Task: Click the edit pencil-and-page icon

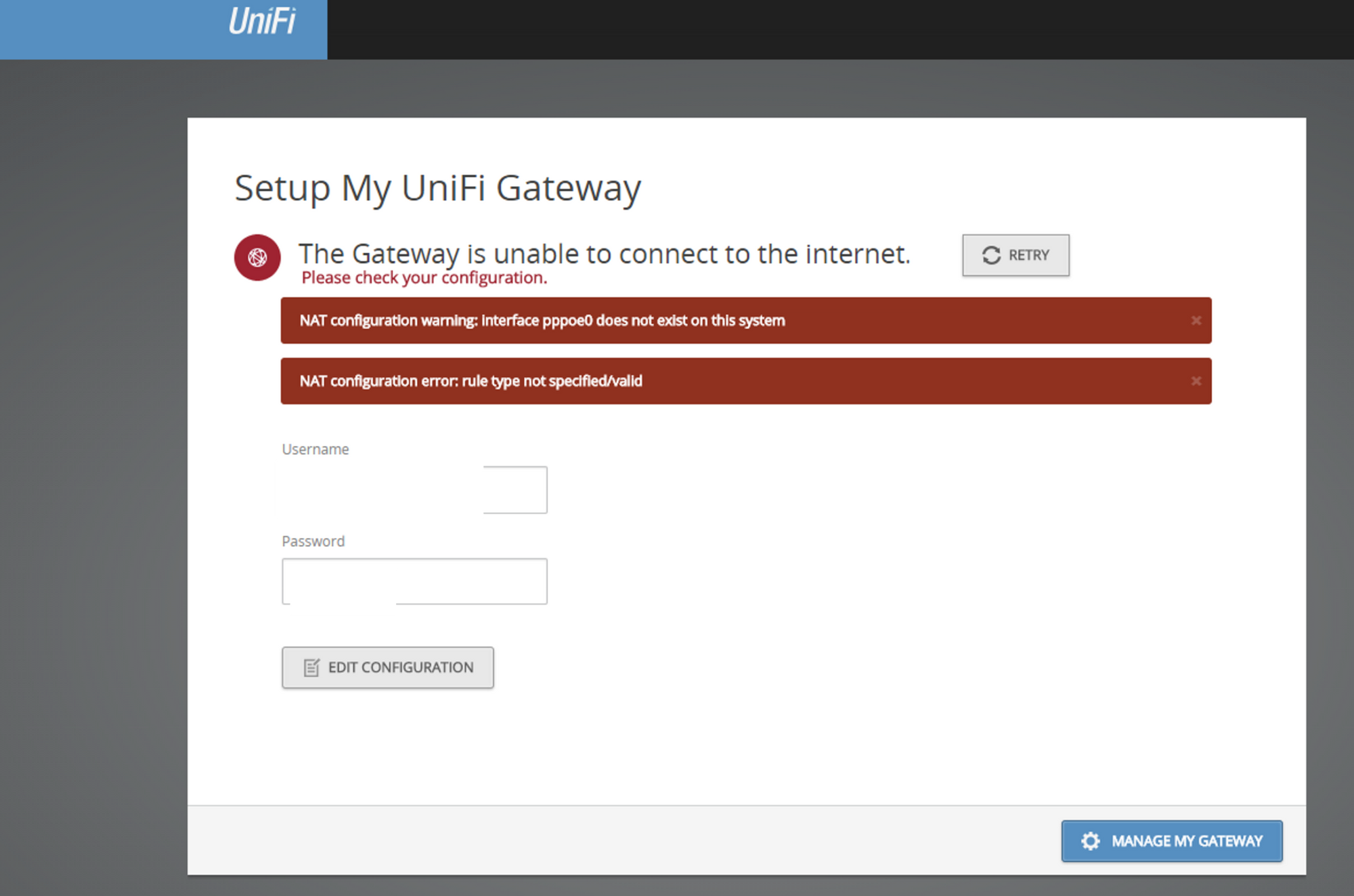Action: 311,668
